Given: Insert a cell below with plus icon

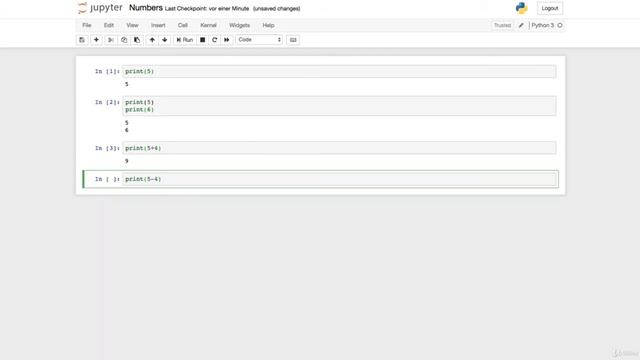Looking at the screenshot, I should click(x=96, y=40).
